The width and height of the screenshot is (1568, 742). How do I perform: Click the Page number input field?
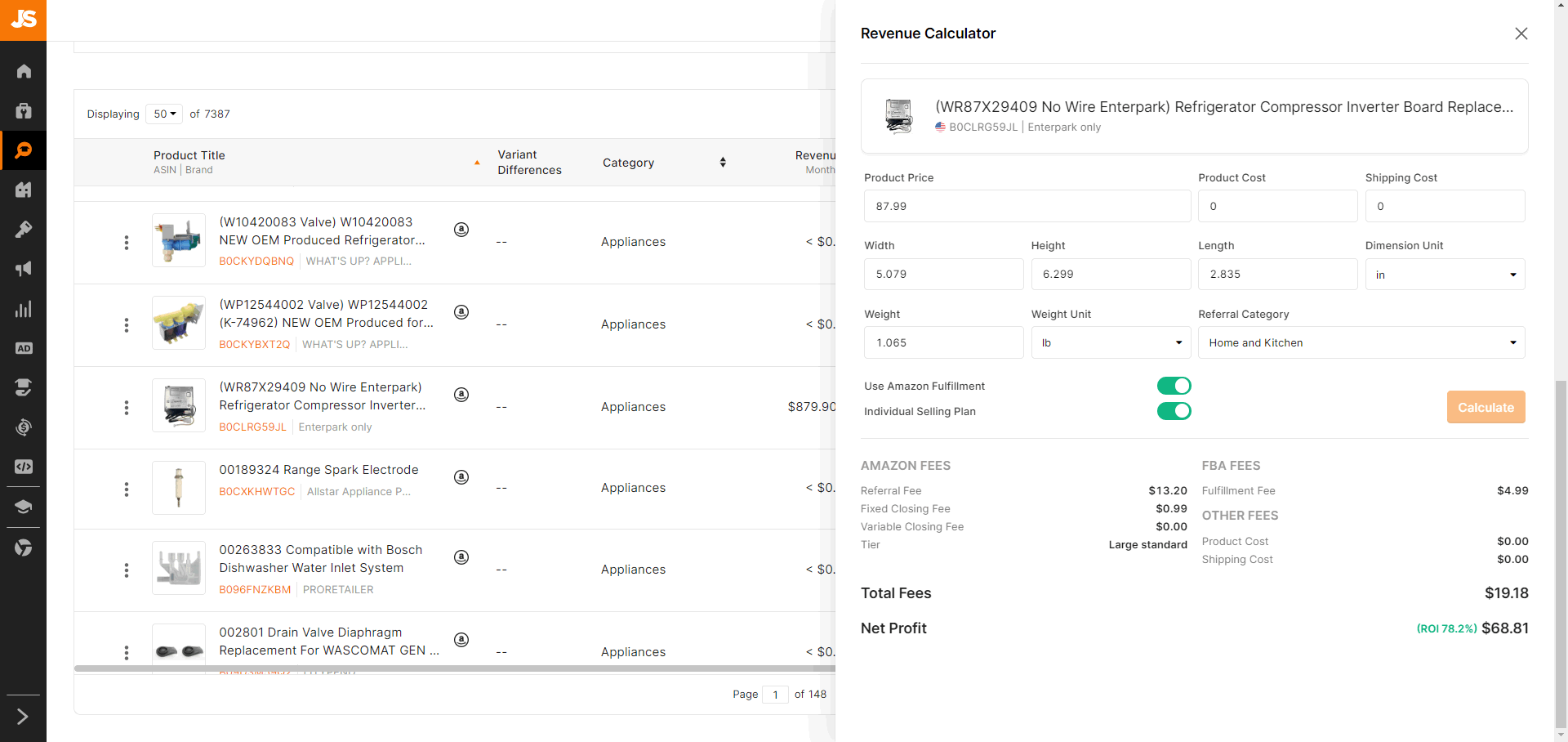click(x=775, y=695)
